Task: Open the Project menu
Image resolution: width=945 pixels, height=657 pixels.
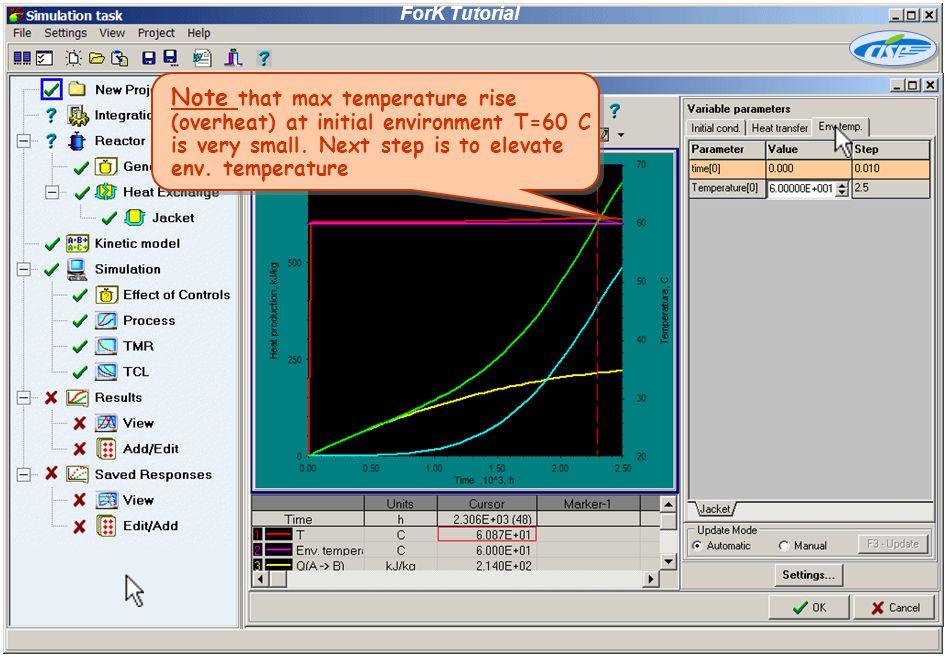Action: 156,33
